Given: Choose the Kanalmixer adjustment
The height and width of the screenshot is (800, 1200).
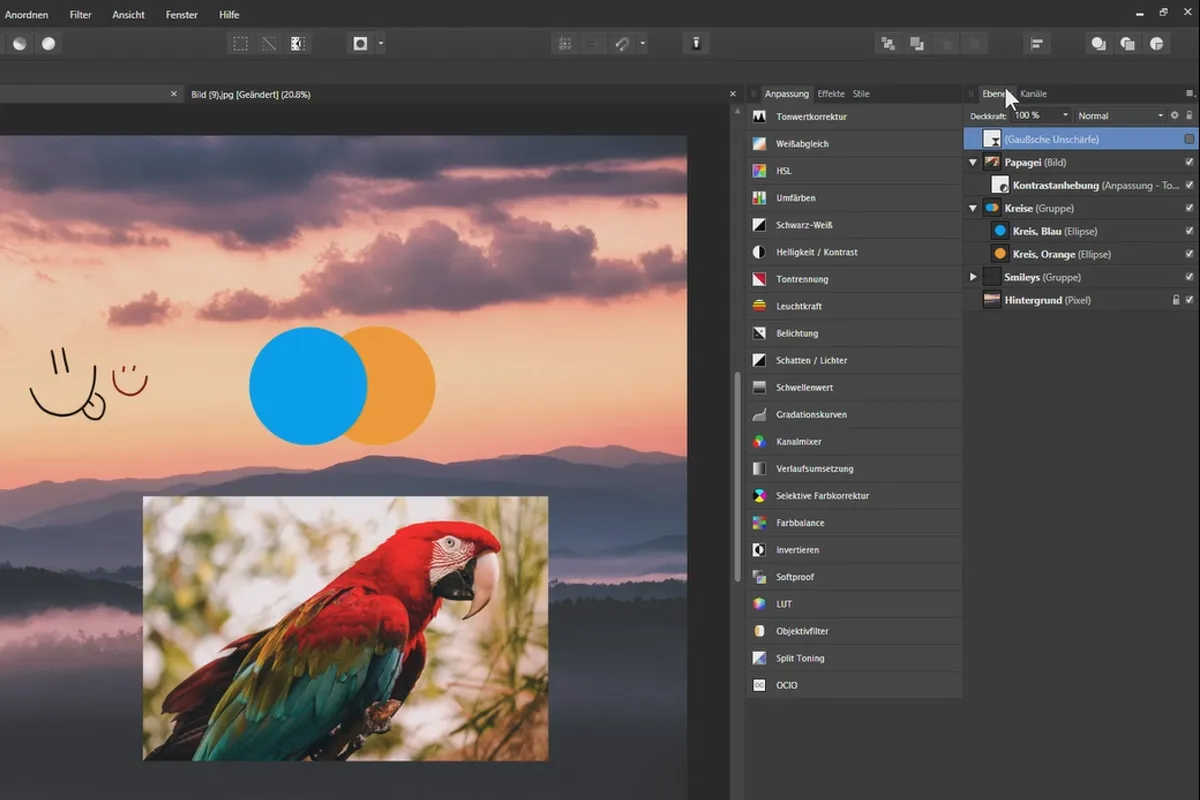Looking at the screenshot, I should pos(855,441).
